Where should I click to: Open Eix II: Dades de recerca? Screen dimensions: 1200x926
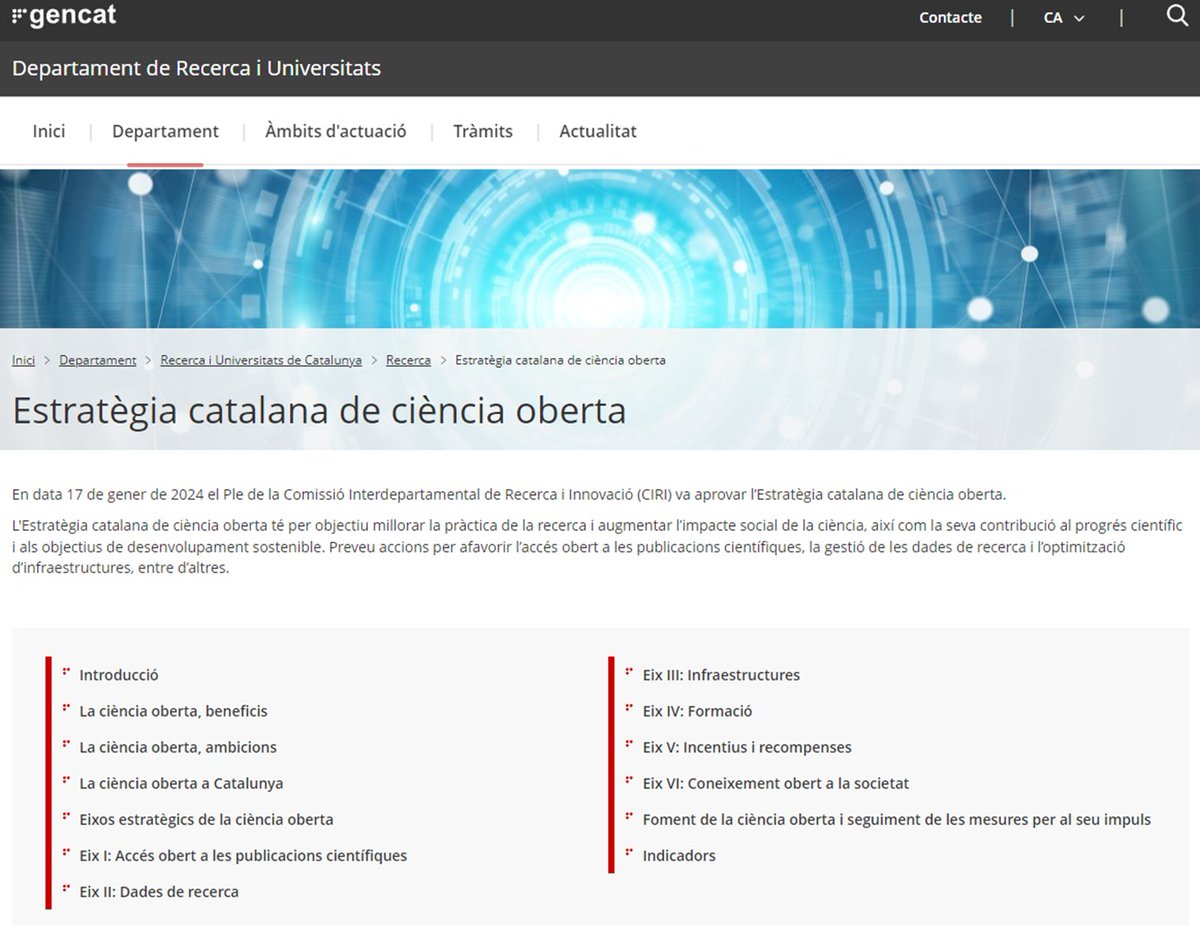[x=159, y=891]
